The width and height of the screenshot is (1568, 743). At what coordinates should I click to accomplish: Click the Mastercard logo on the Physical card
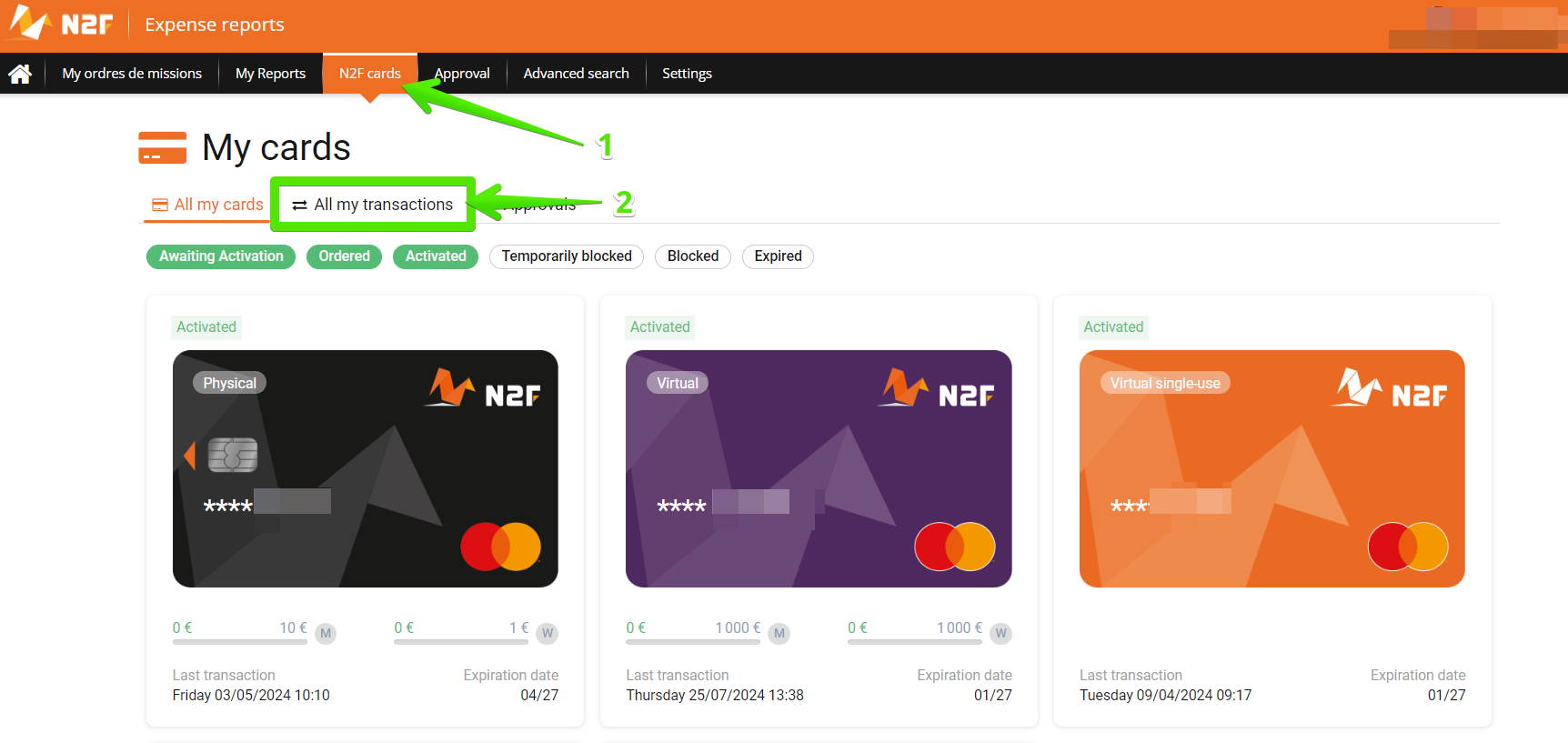(501, 547)
